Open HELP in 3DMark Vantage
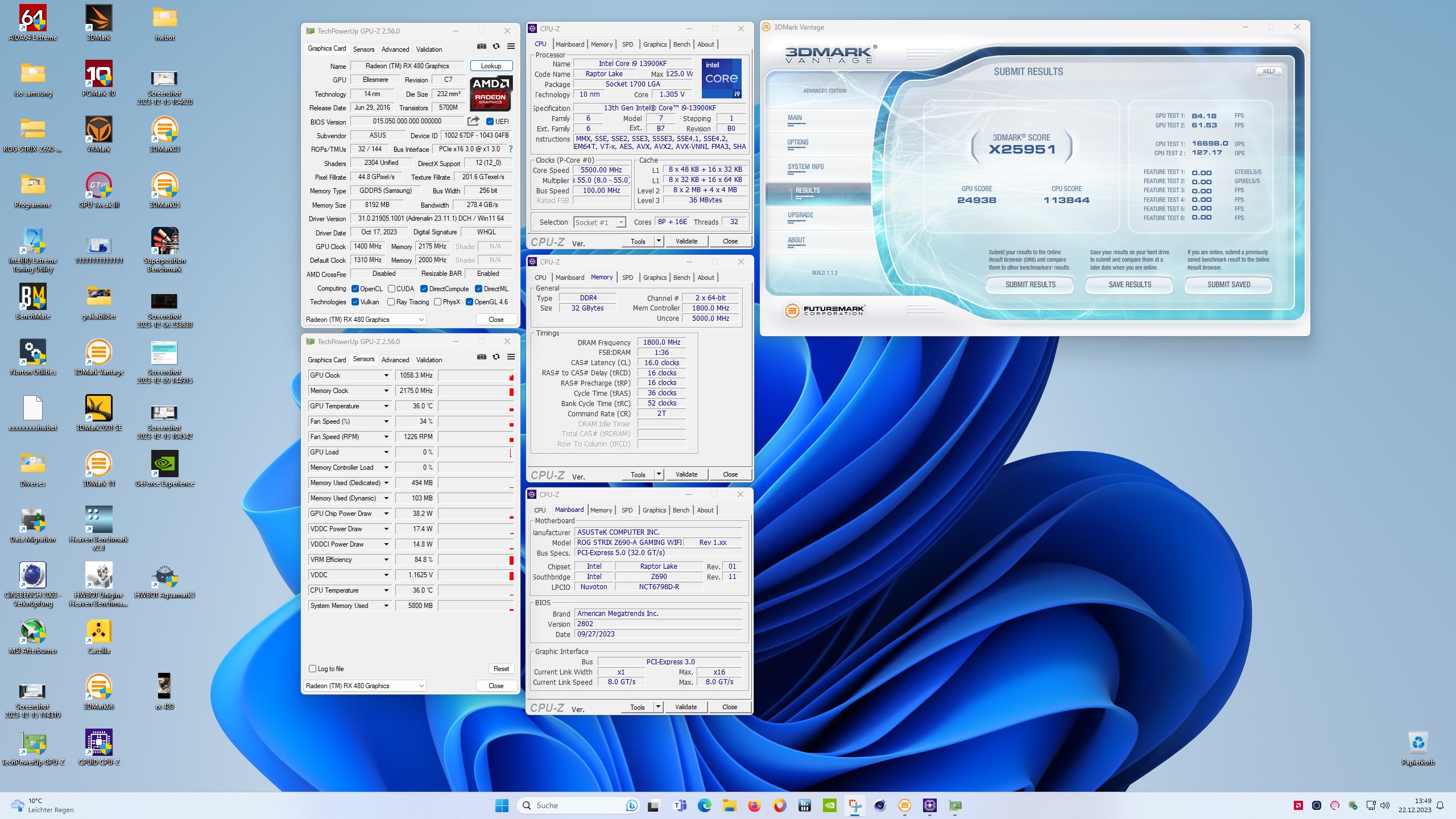 tap(1269, 72)
